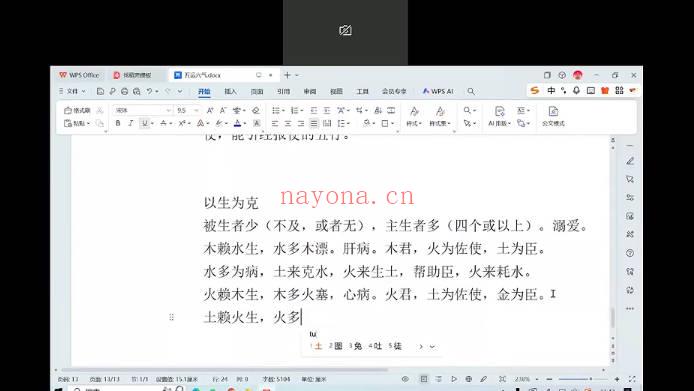The image size is (694, 391).
Task: Click the Save icon in quick access toolbar
Action: tap(100, 91)
